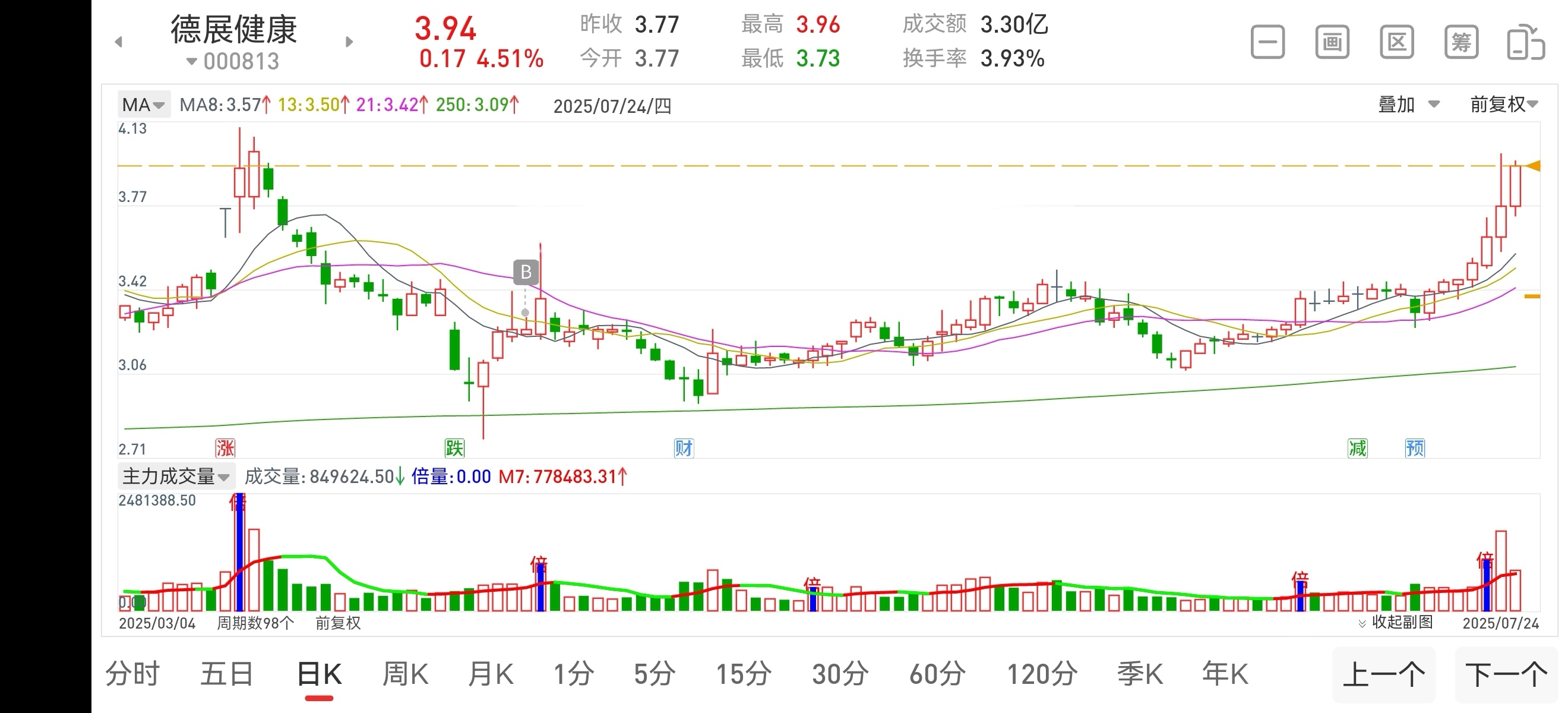Switch to 5分 chart tab
The image size is (1568, 713).
655,674
